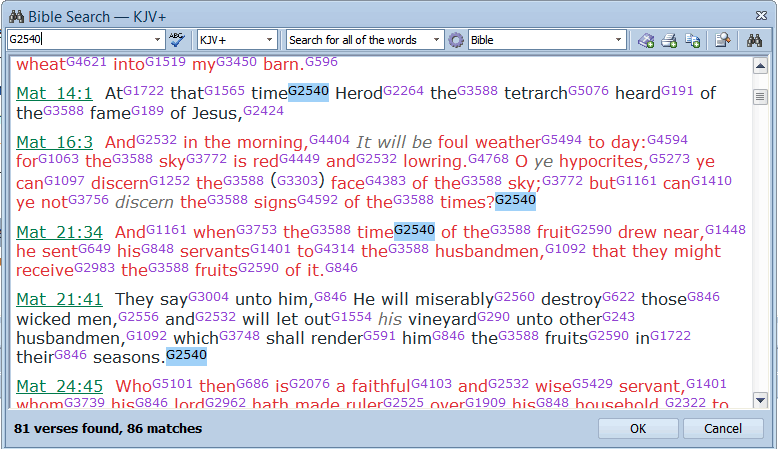
Task: Click the Bible Search title bar binoculars
Action: point(14,13)
